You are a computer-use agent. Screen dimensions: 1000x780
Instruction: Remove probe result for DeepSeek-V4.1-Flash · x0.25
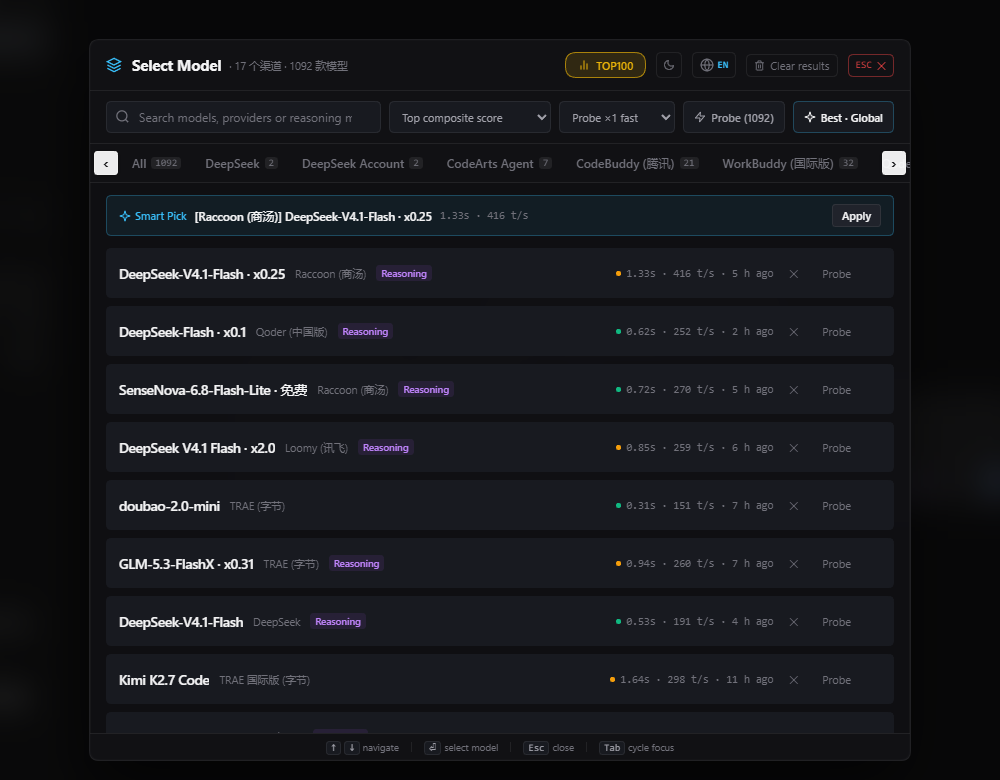click(794, 274)
